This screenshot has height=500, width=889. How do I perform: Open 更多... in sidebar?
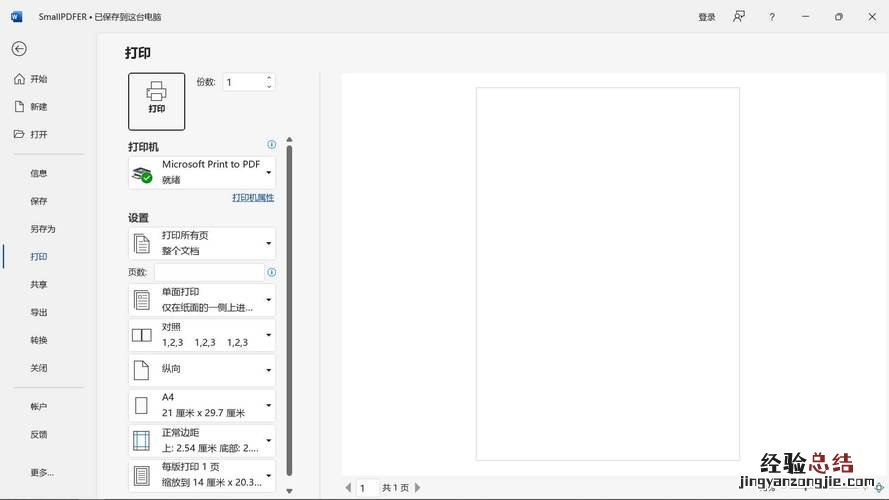42,472
